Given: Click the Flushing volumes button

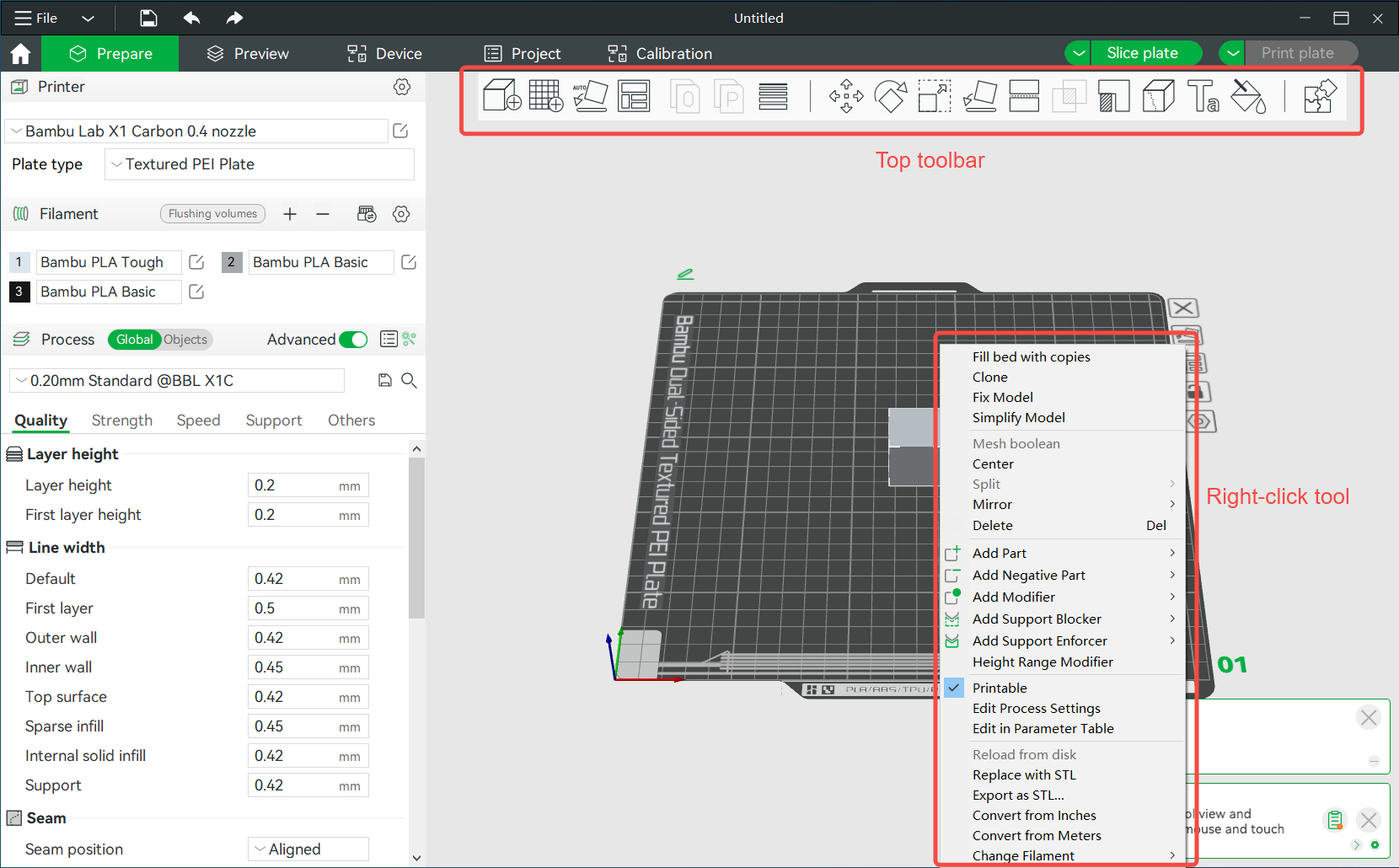Looking at the screenshot, I should point(212,213).
